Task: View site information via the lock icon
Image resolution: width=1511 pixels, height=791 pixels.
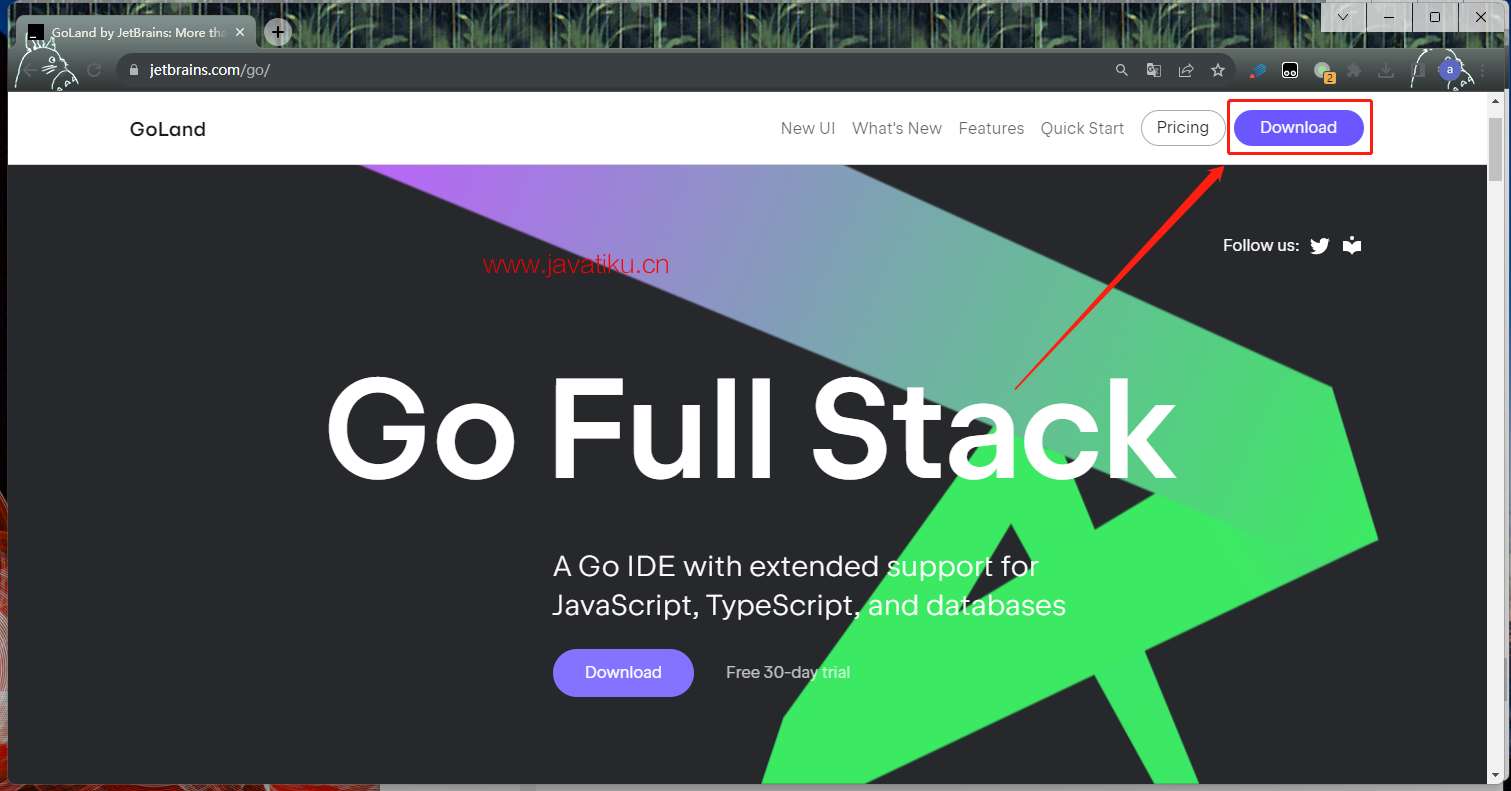Action: 135,70
